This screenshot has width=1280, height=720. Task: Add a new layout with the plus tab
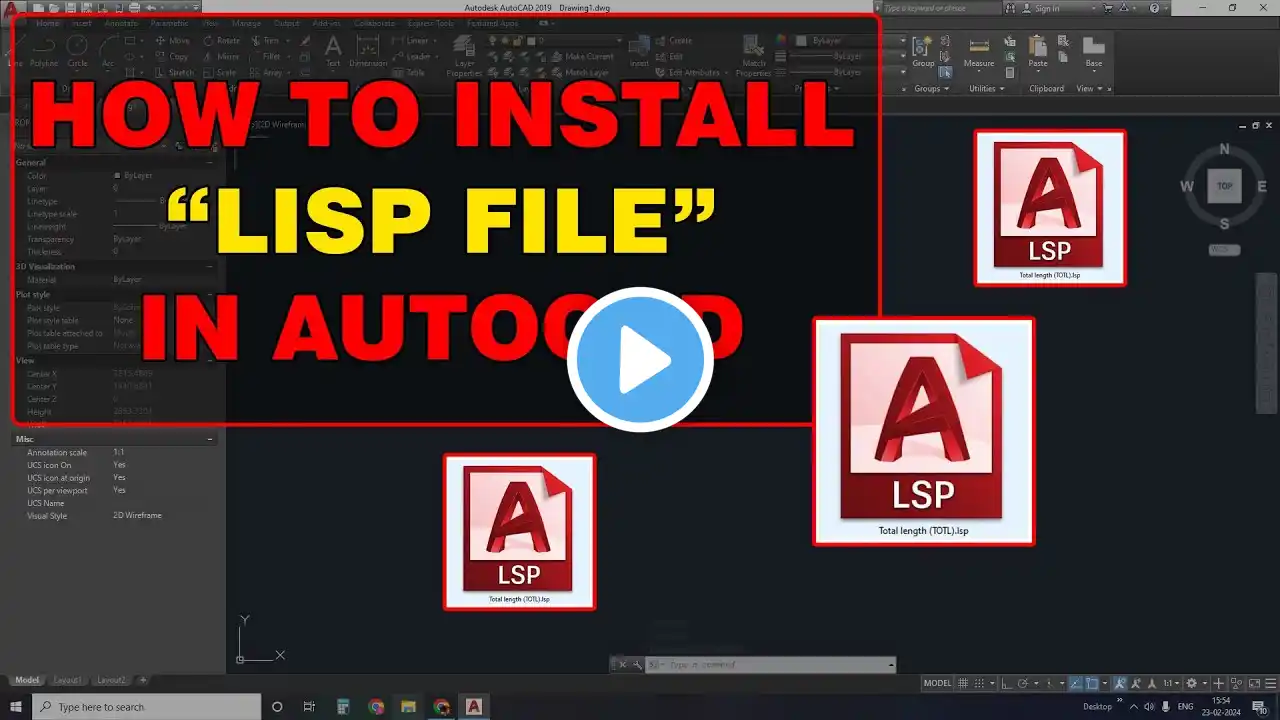click(143, 680)
